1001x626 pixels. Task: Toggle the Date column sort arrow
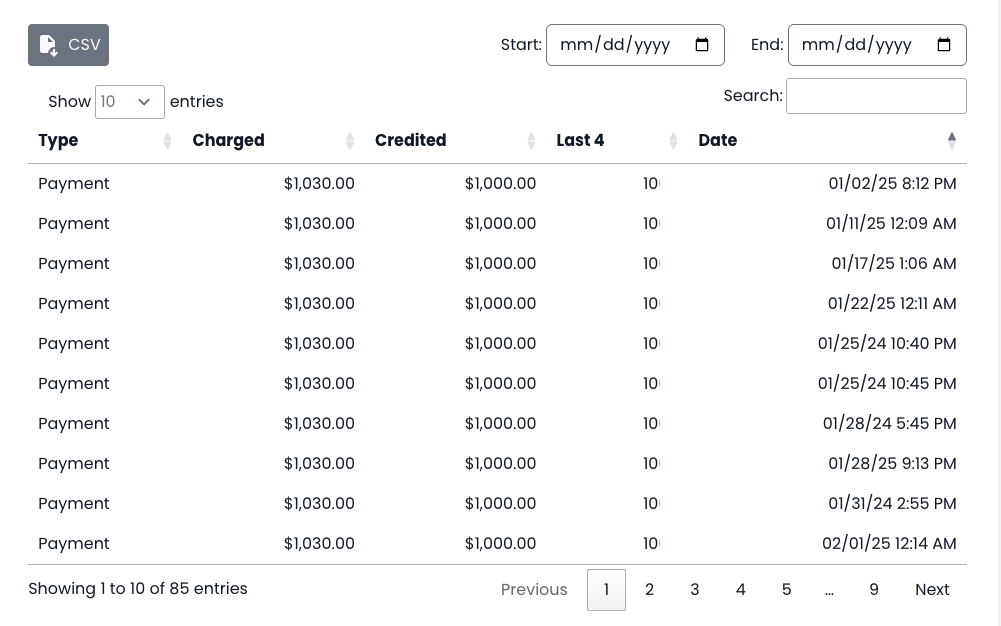tap(952, 141)
